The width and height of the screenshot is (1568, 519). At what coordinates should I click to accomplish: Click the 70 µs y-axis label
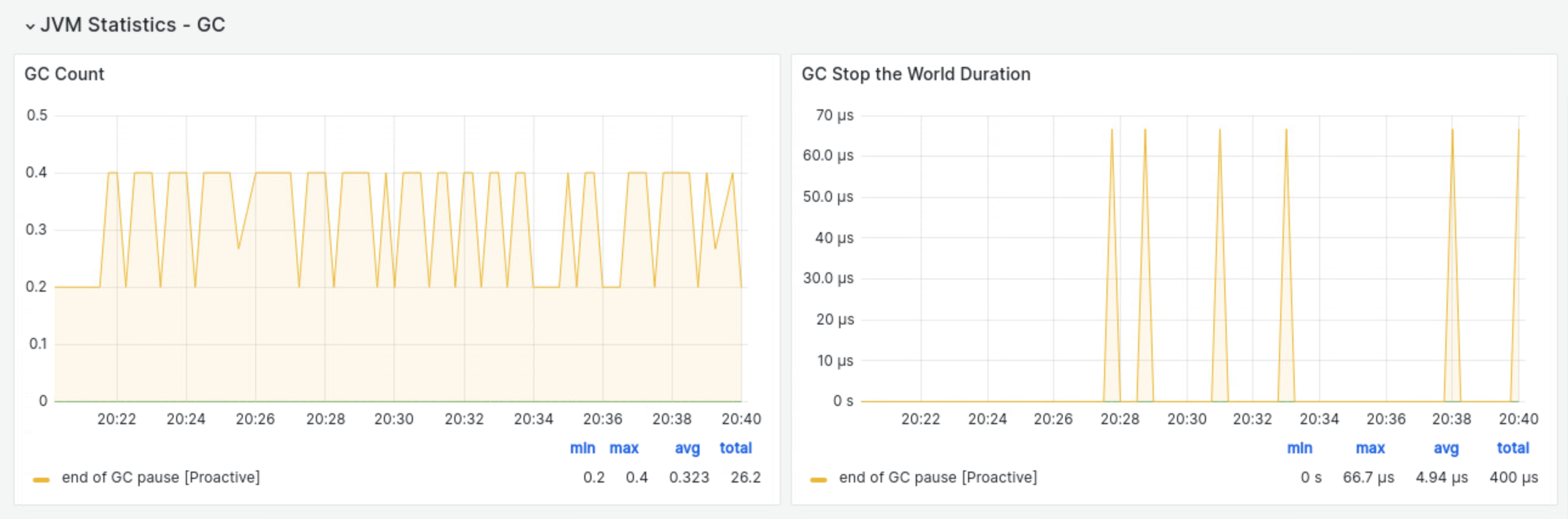[x=834, y=115]
